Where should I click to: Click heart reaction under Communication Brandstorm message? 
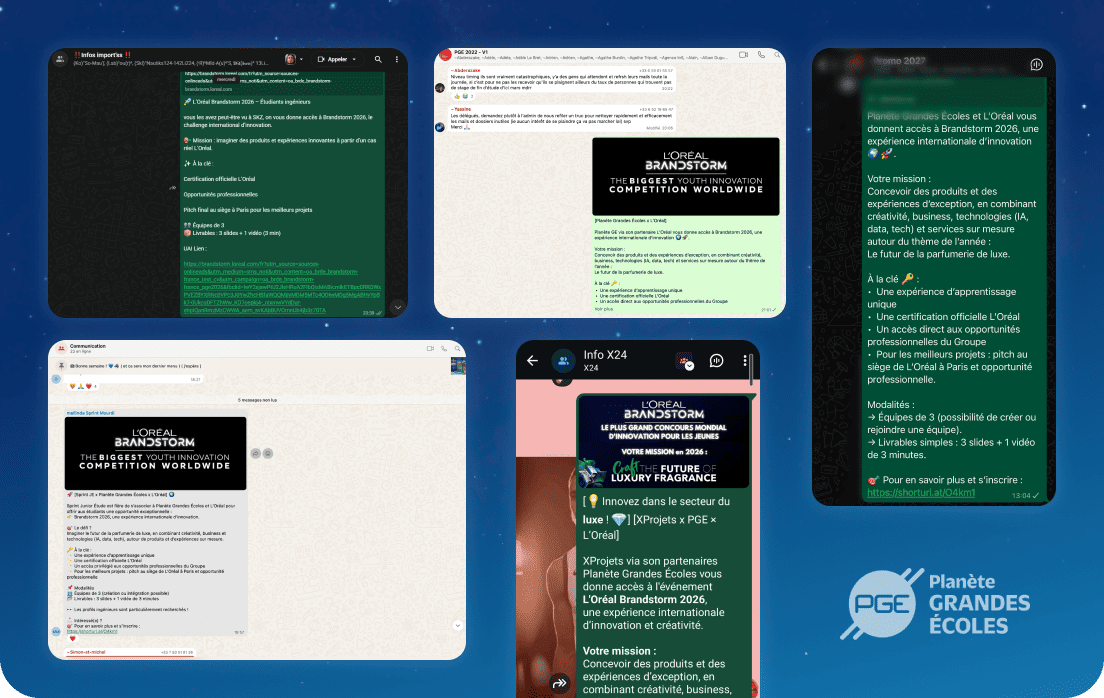(73, 639)
